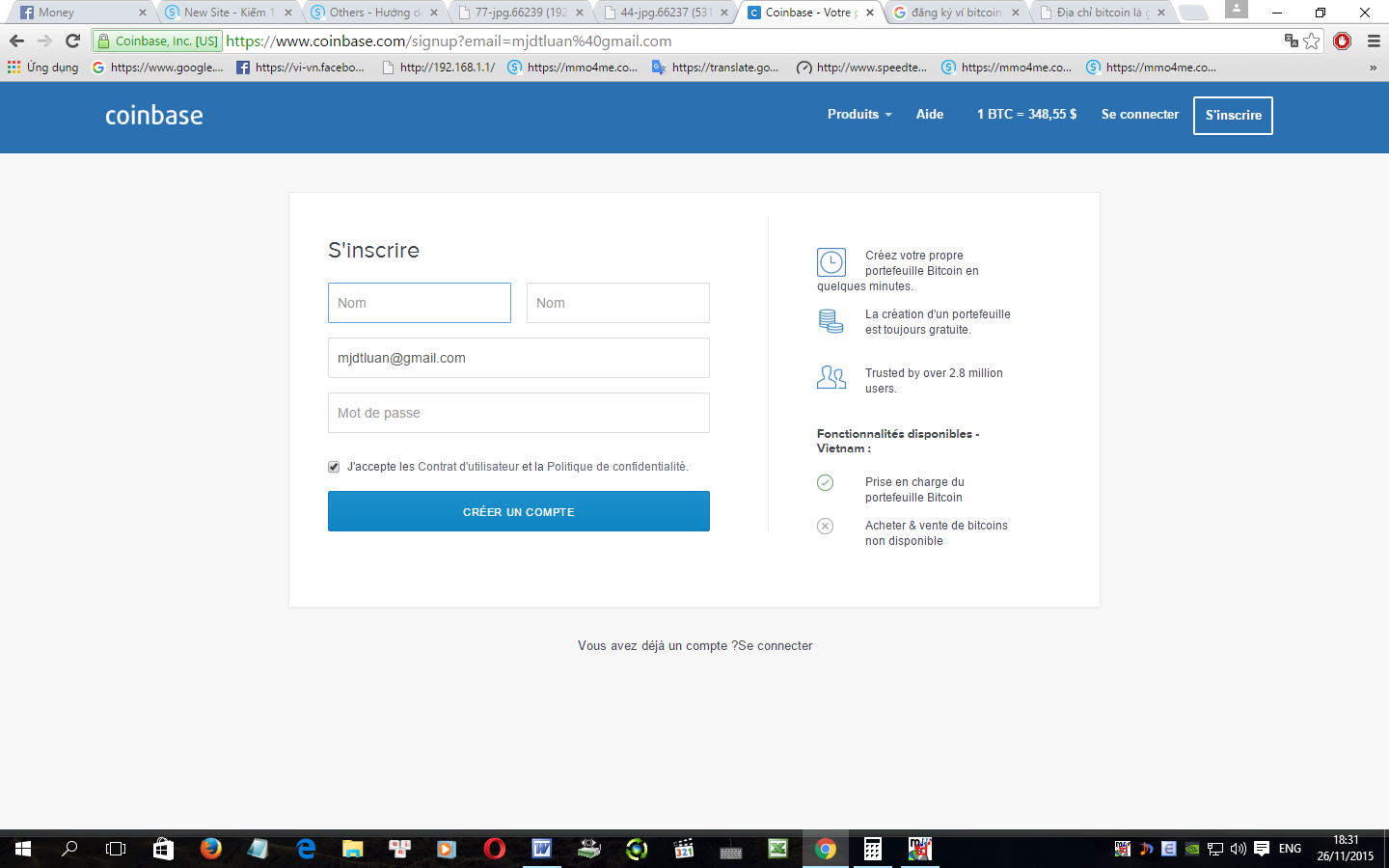Click the network icon in system tray
1389x868 pixels.
[1215, 849]
